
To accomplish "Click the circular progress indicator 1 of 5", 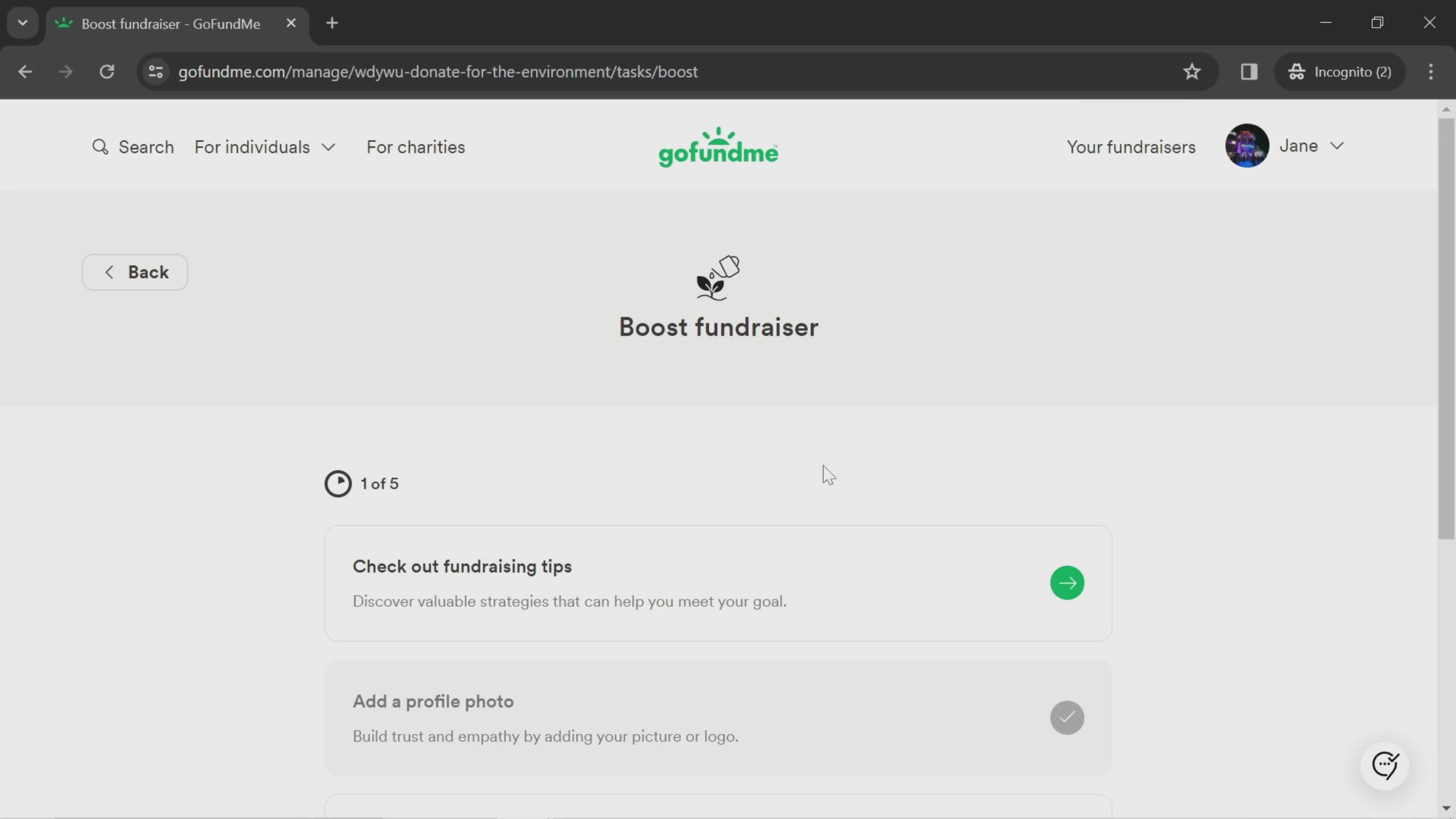I will 338,483.
